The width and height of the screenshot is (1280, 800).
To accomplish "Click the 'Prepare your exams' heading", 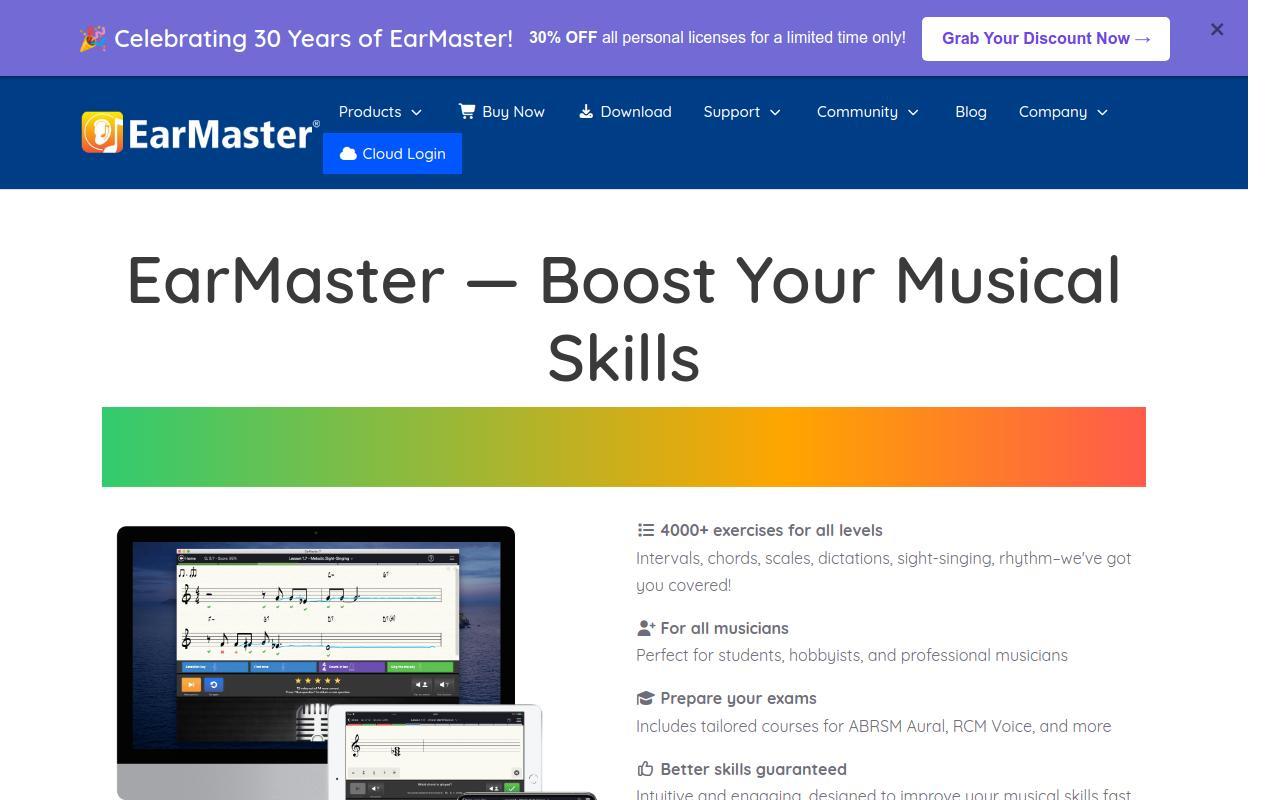I will pos(738,698).
